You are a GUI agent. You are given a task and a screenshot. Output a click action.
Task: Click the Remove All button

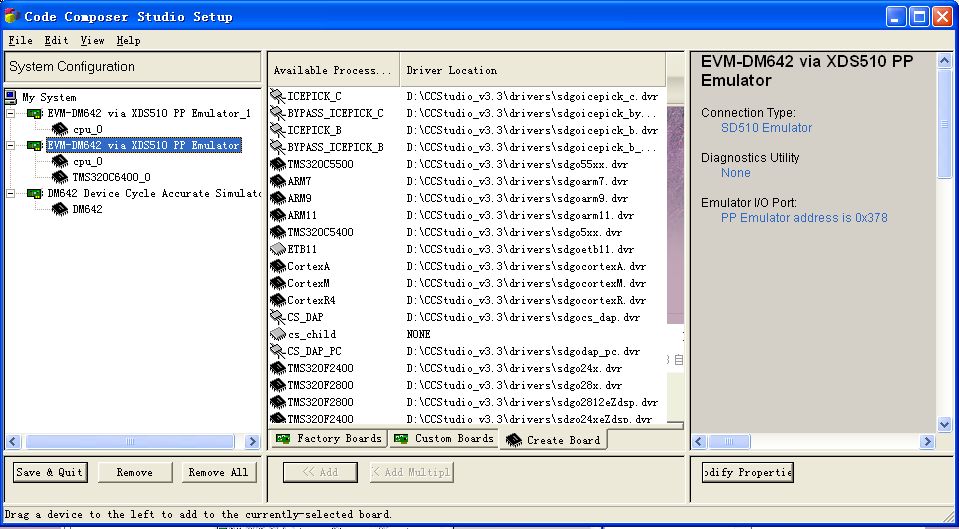click(x=218, y=472)
